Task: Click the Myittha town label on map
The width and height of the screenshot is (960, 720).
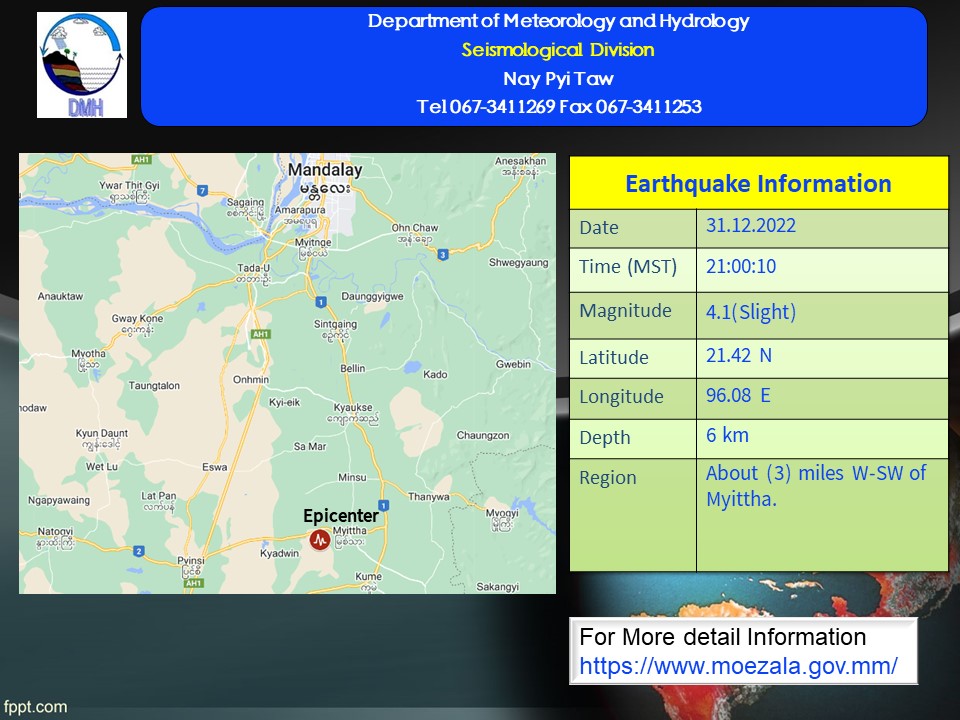Action: pos(350,530)
